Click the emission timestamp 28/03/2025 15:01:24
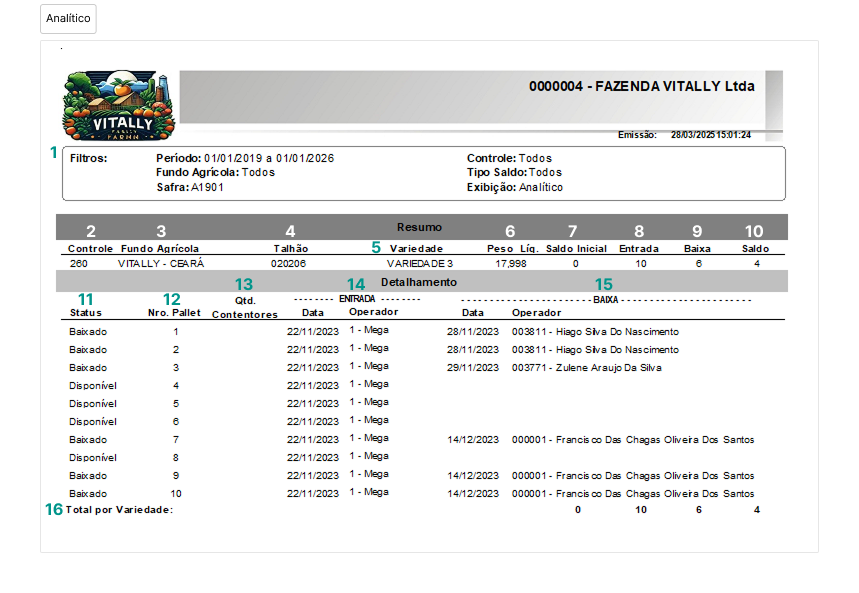Screen dimensions: 859x593 coord(711,135)
